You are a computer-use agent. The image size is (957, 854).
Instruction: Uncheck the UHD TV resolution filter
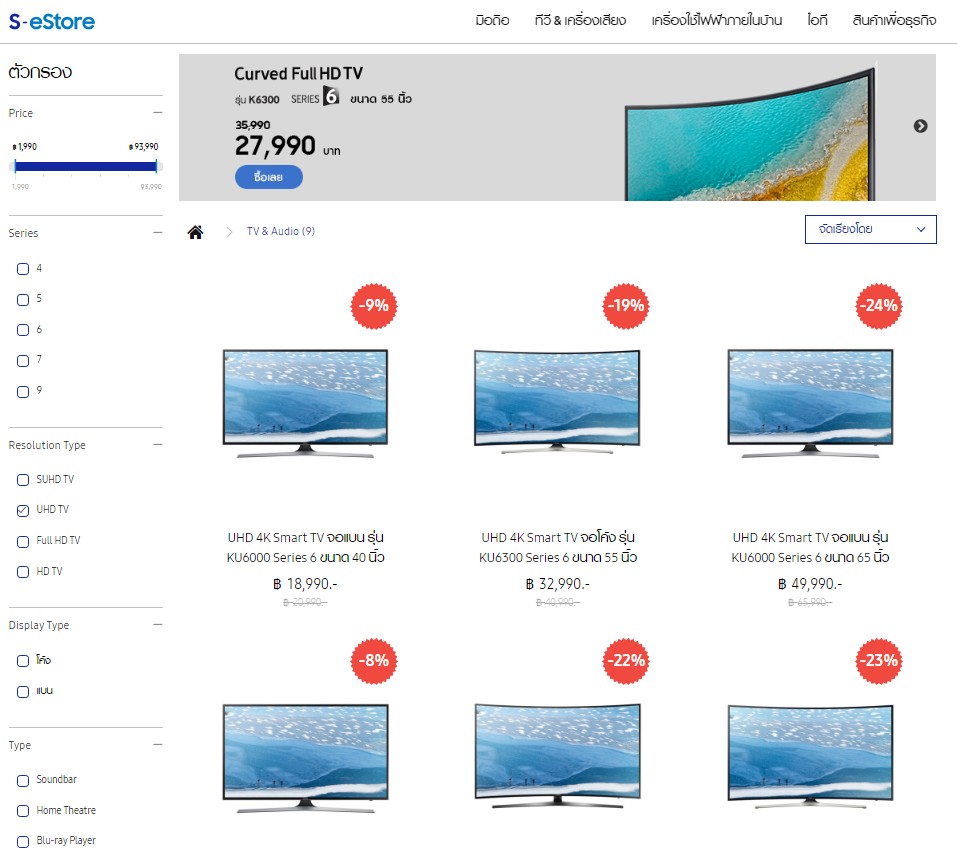23,510
